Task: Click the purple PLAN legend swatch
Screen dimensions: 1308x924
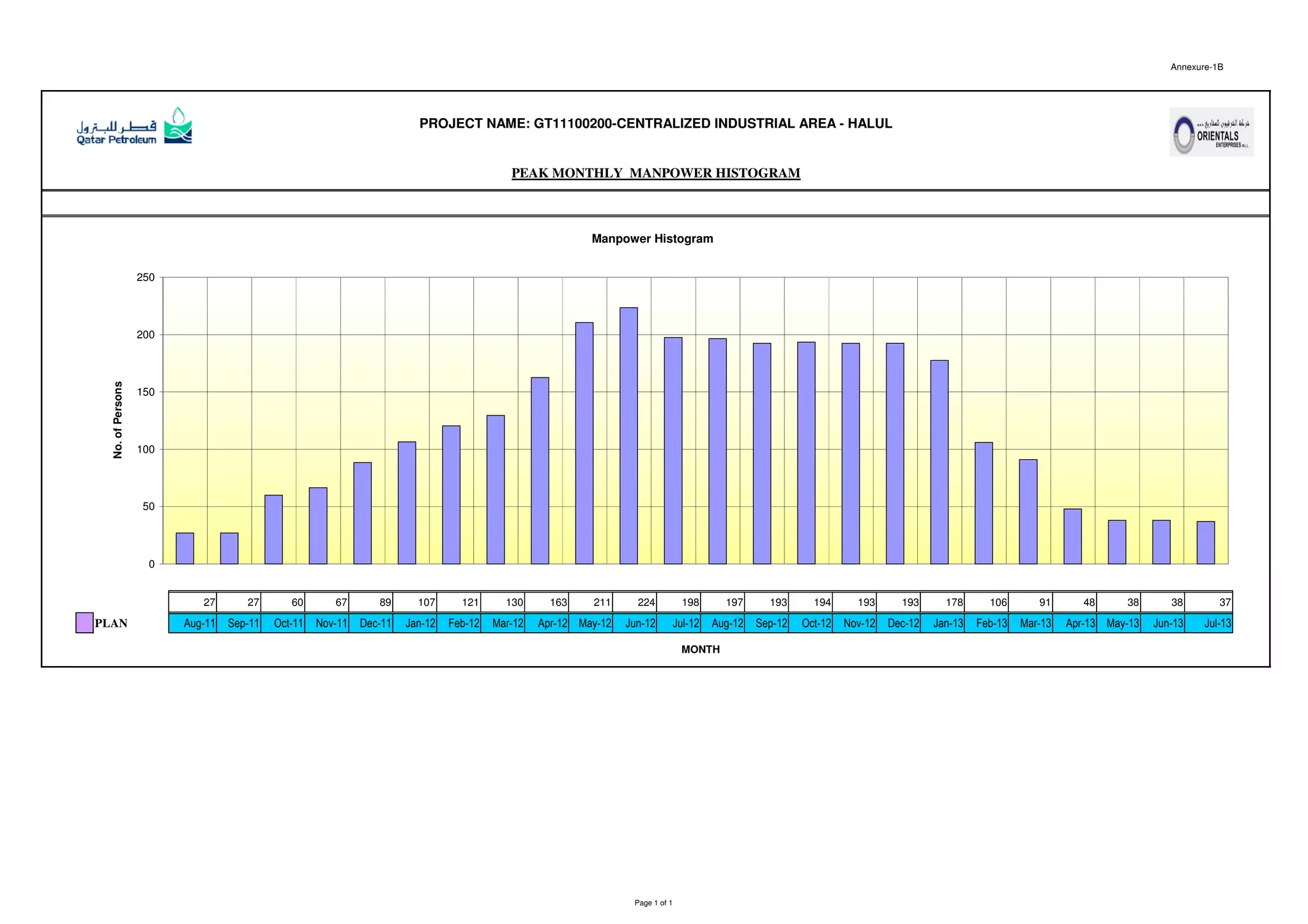Action: pos(84,623)
